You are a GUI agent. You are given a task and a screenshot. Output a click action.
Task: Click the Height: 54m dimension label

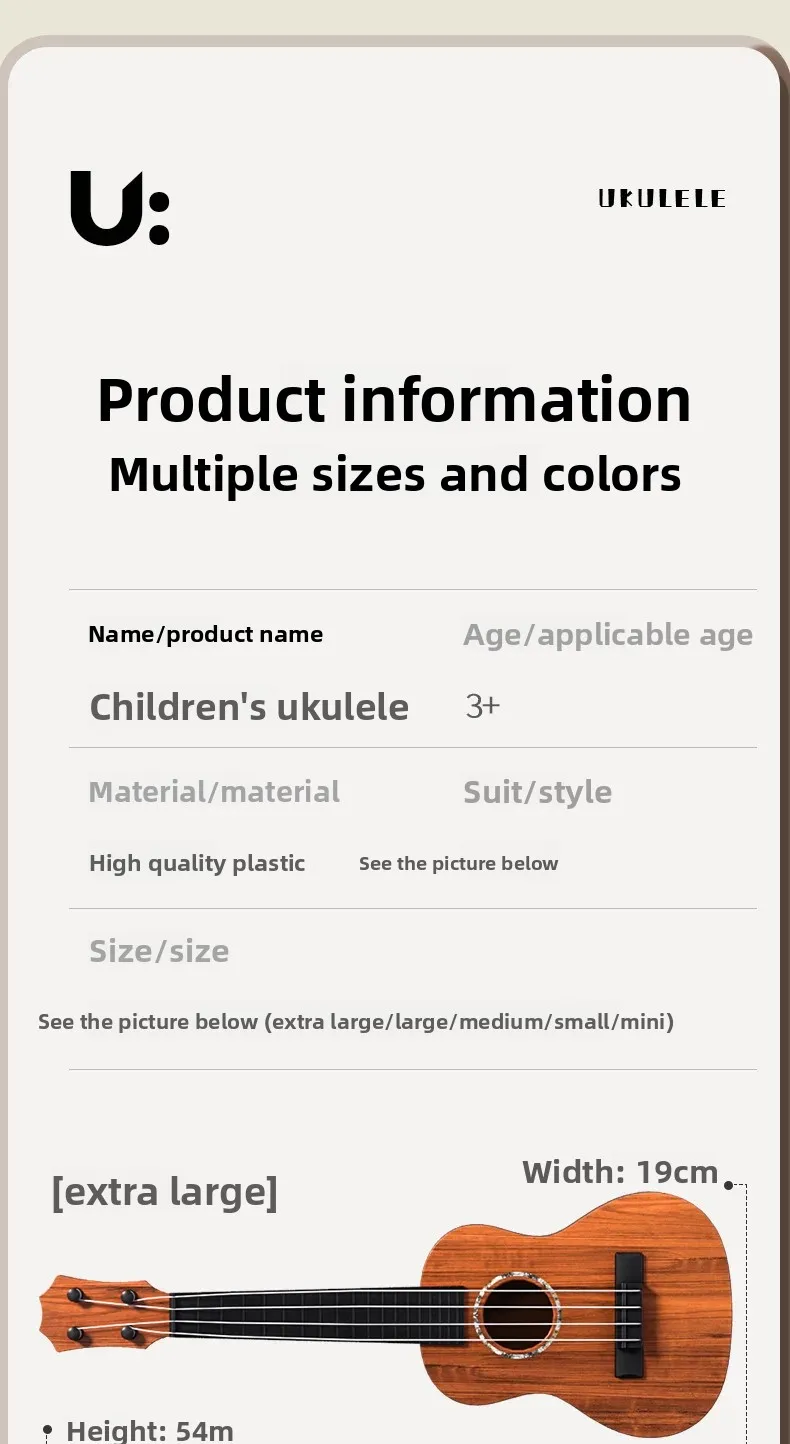coord(149,1431)
